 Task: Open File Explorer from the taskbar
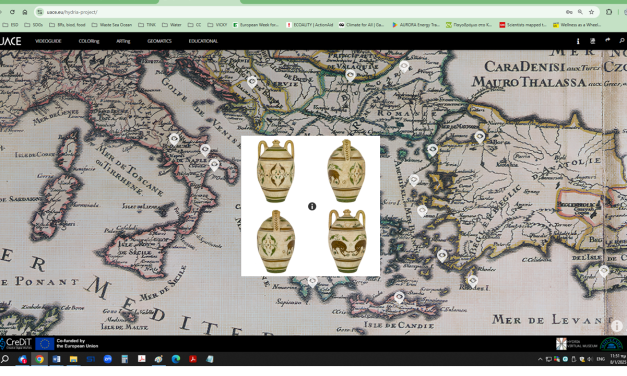tap(73, 359)
